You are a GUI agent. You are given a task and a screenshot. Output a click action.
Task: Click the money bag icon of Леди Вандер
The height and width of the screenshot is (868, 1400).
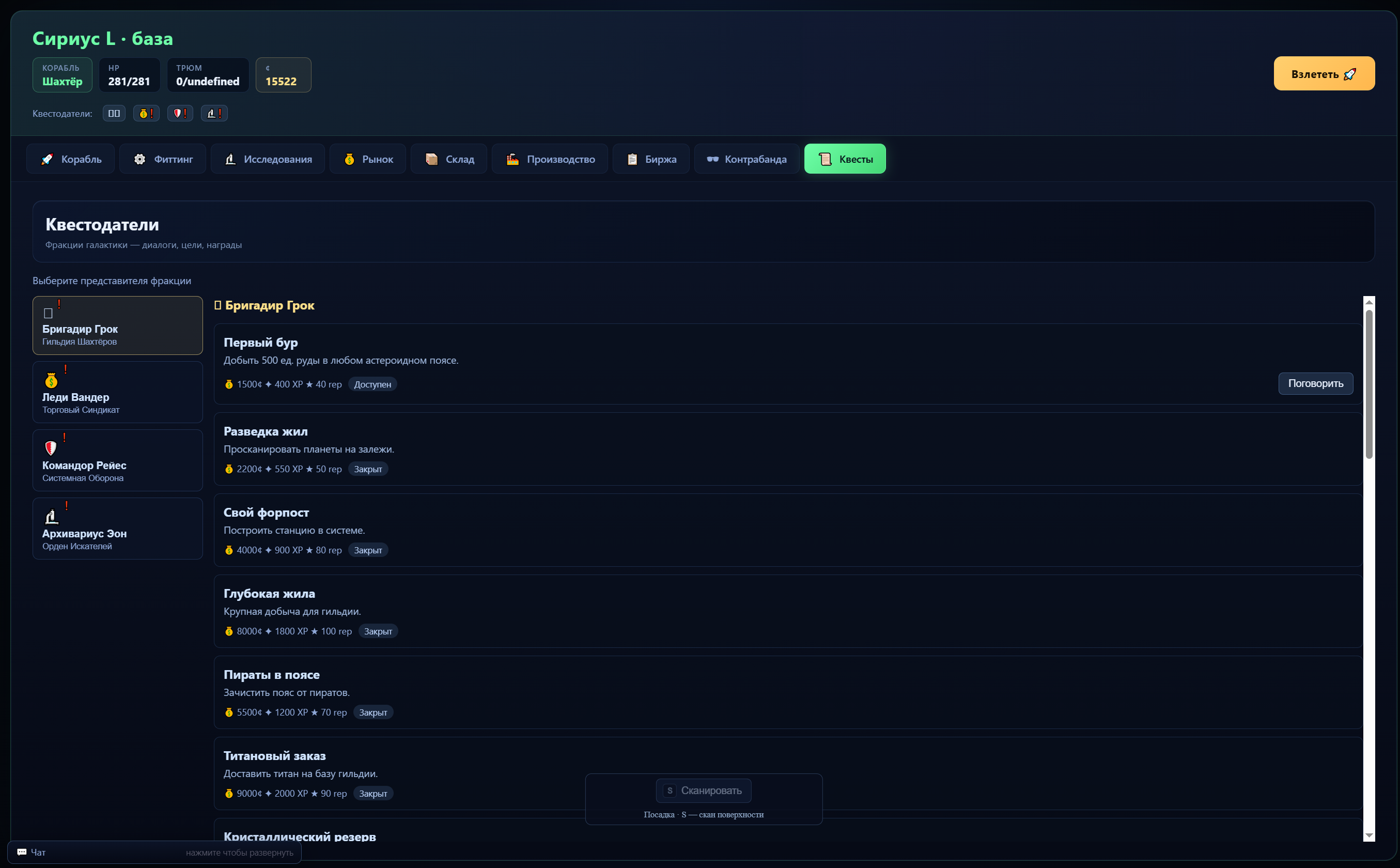(x=51, y=380)
